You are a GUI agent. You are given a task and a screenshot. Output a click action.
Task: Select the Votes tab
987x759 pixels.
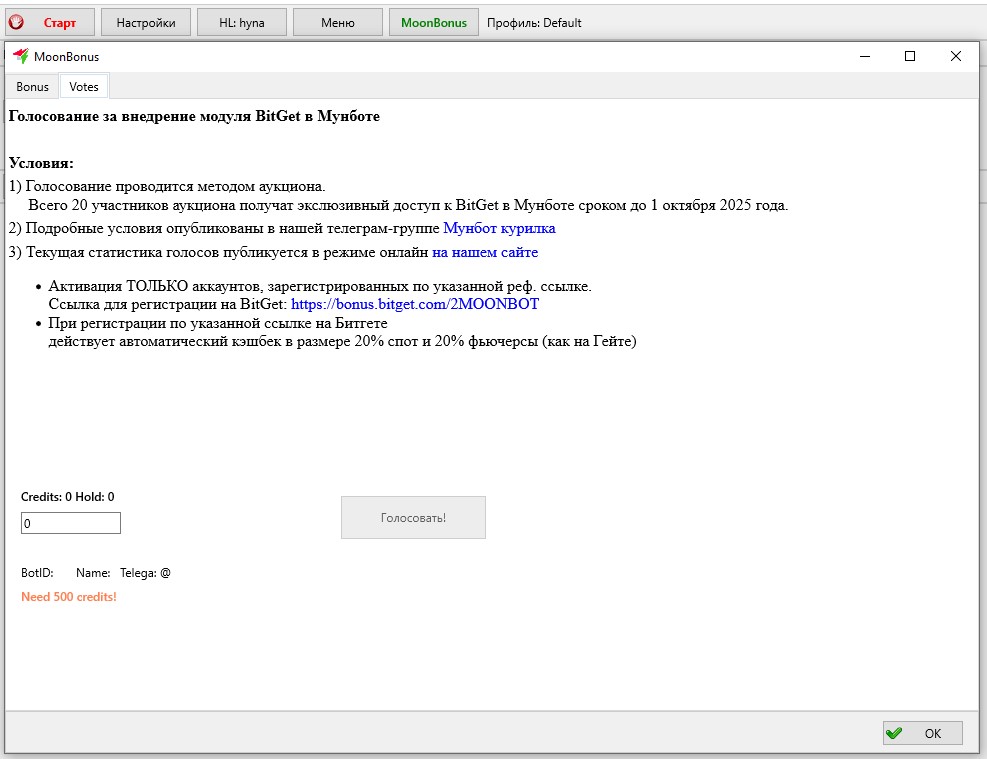tap(84, 87)
